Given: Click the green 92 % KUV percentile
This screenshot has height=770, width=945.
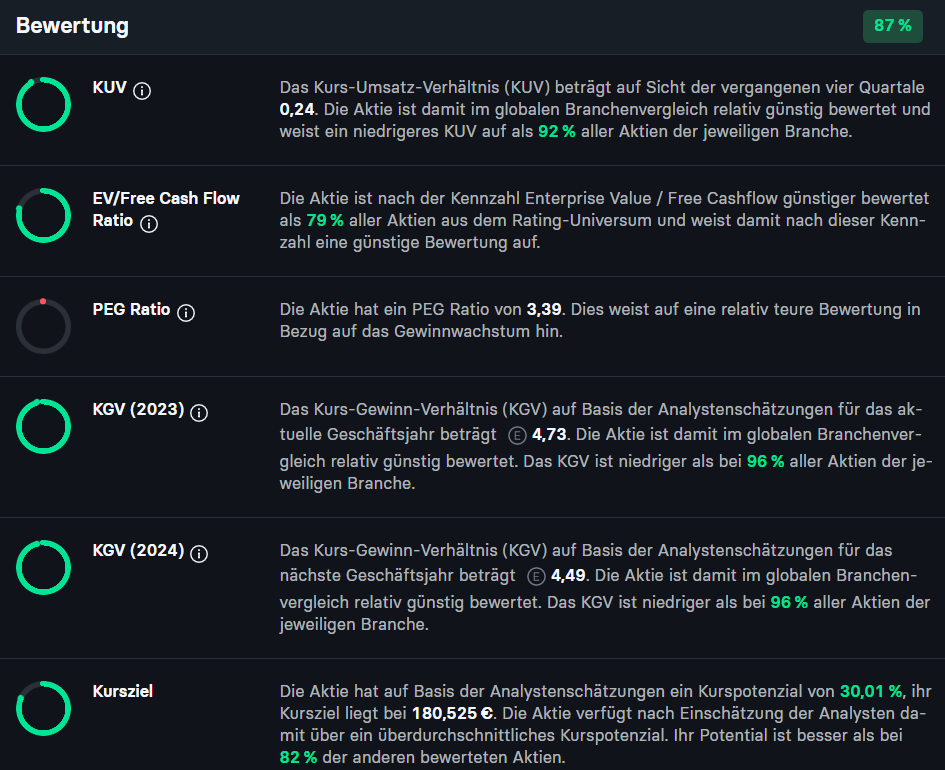Looking at the screenshot, I should 557,131.
